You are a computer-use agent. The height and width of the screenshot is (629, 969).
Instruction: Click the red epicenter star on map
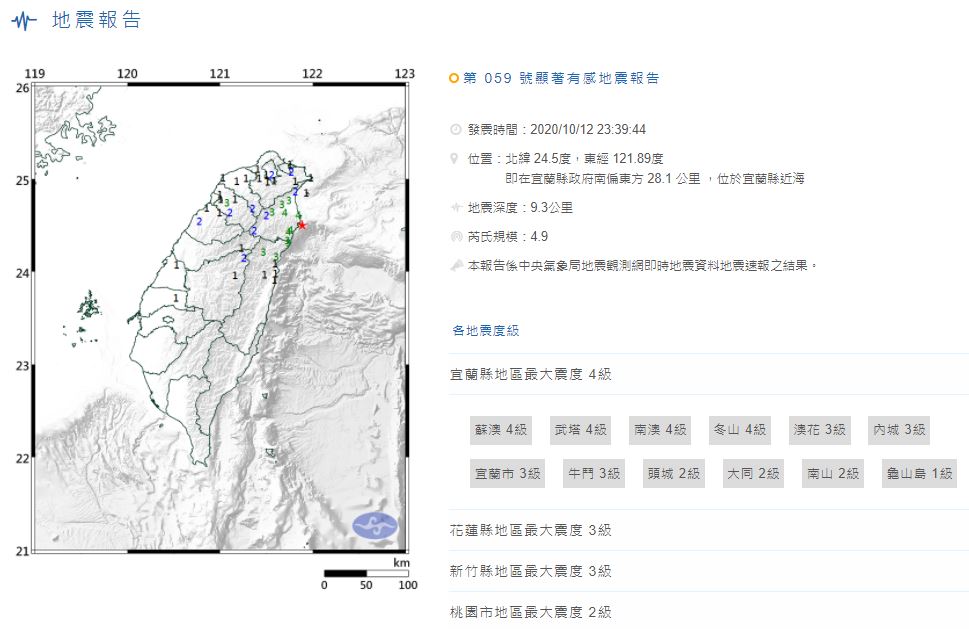click(302, 225)
